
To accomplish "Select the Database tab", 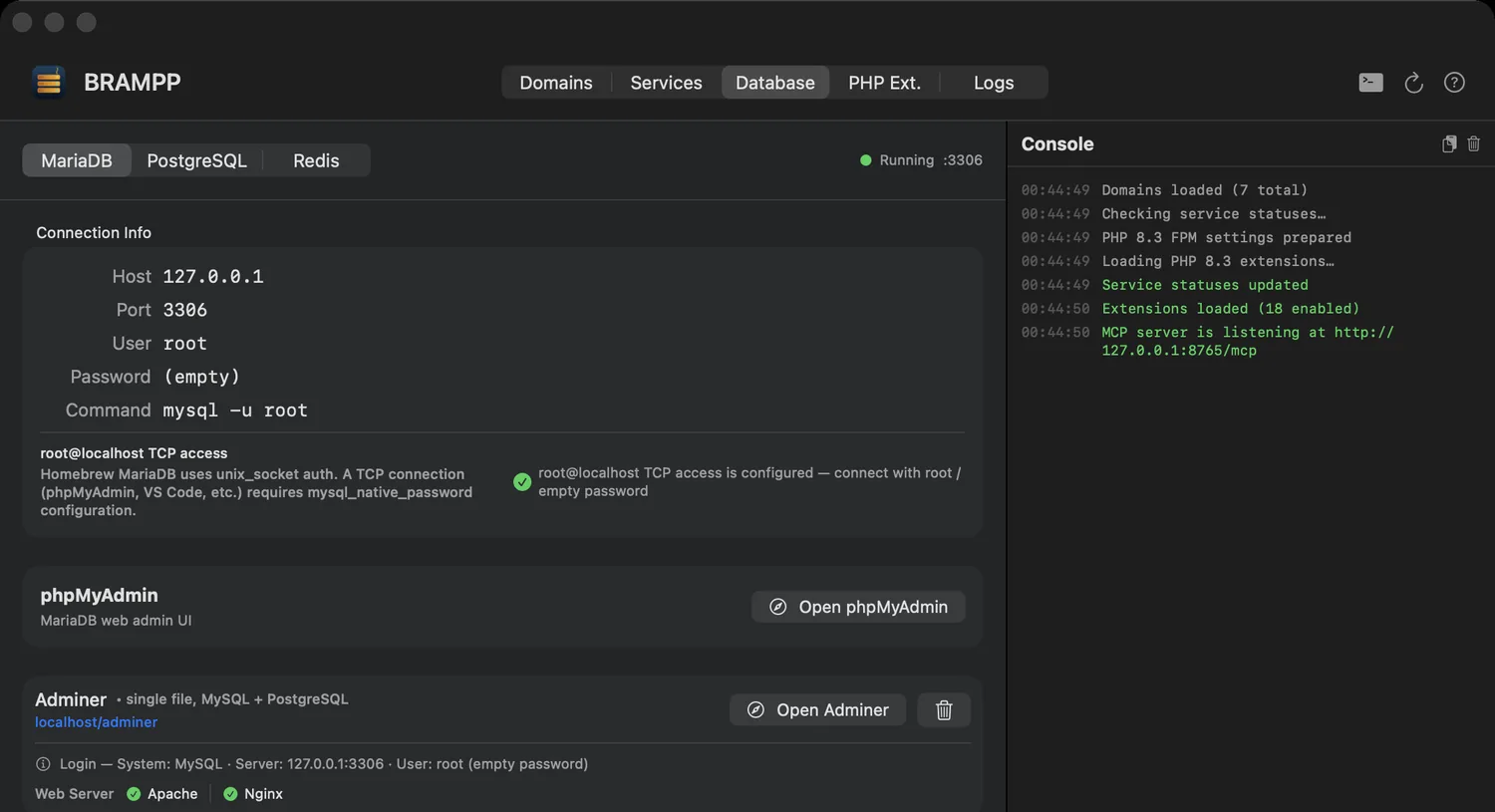I will pyautogui.click(x=775, y=83).
